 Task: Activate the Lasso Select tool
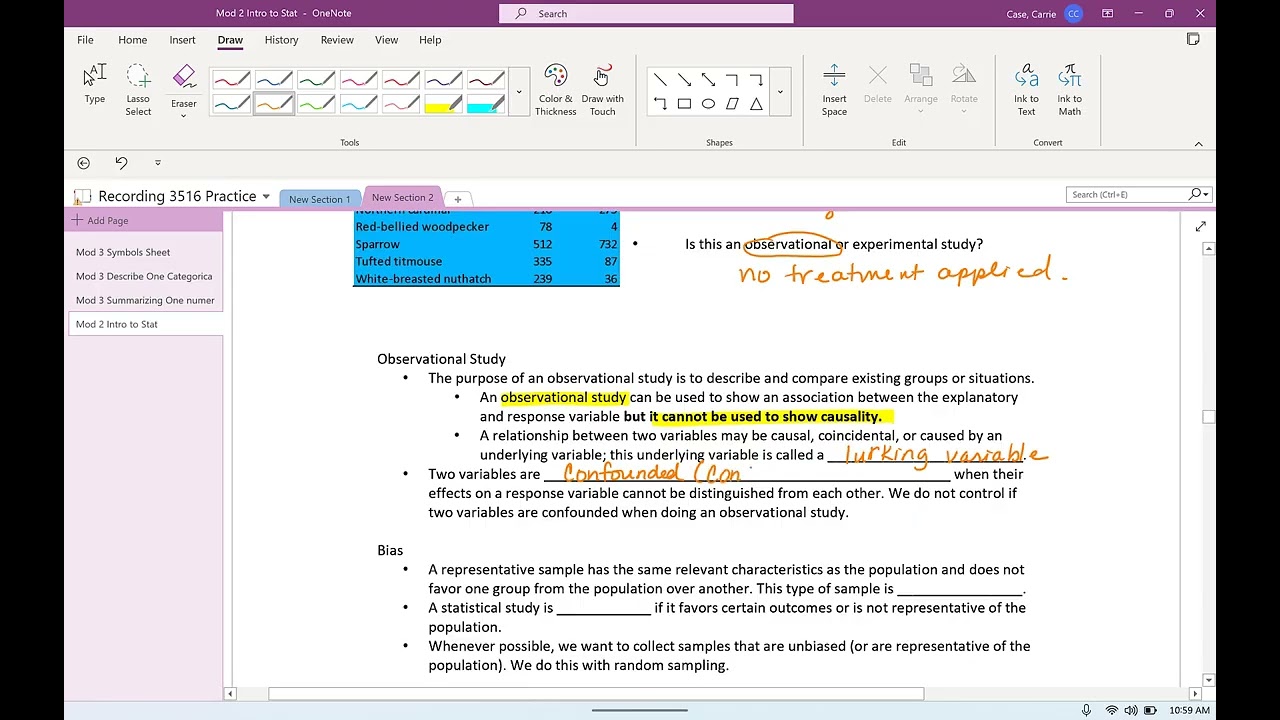[x=138, y=90]
